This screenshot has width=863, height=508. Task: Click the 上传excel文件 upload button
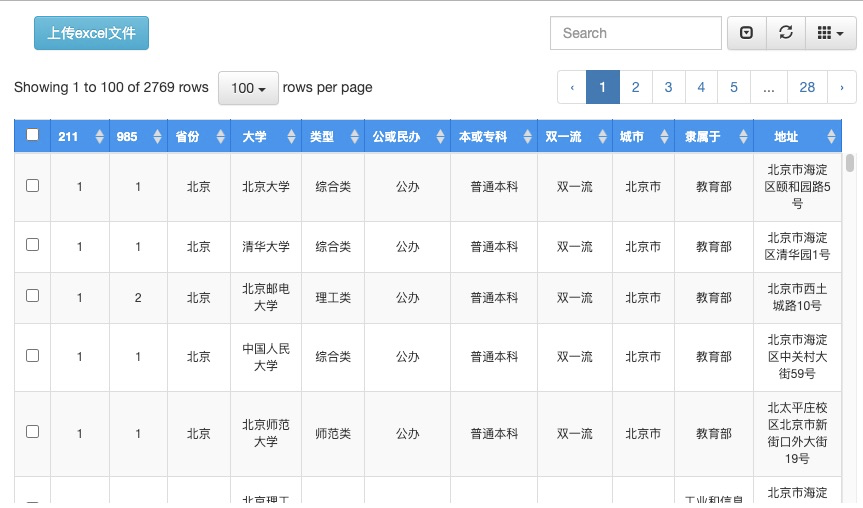click(x=91, y=33)
